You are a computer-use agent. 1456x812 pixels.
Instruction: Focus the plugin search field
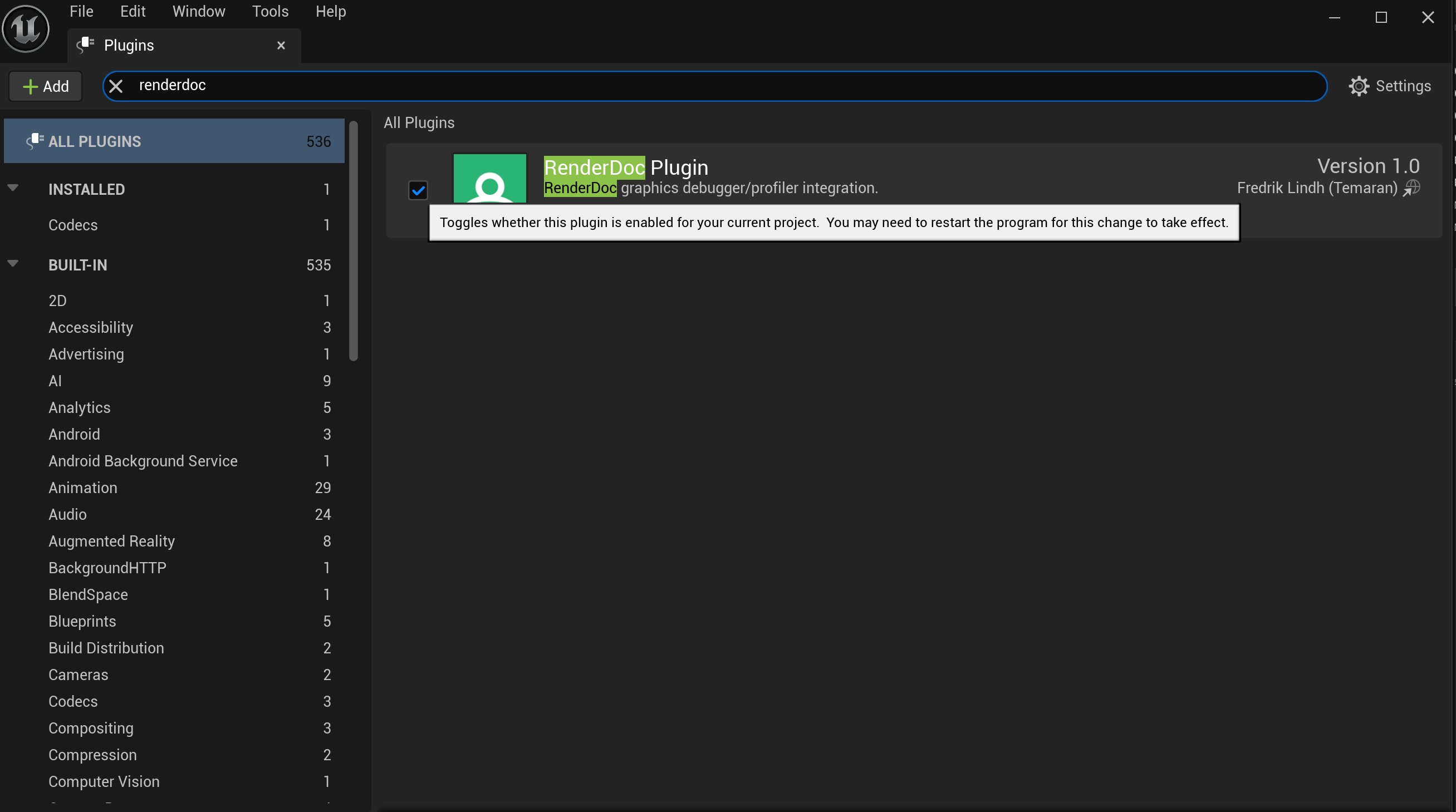(x=714, y=86)
